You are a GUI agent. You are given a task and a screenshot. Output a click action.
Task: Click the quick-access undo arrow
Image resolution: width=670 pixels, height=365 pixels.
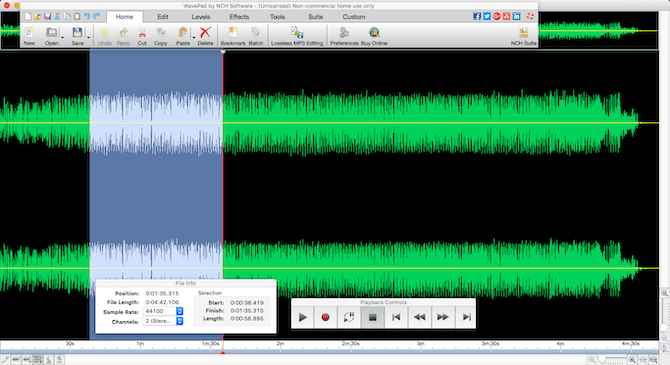coord(87,16)
